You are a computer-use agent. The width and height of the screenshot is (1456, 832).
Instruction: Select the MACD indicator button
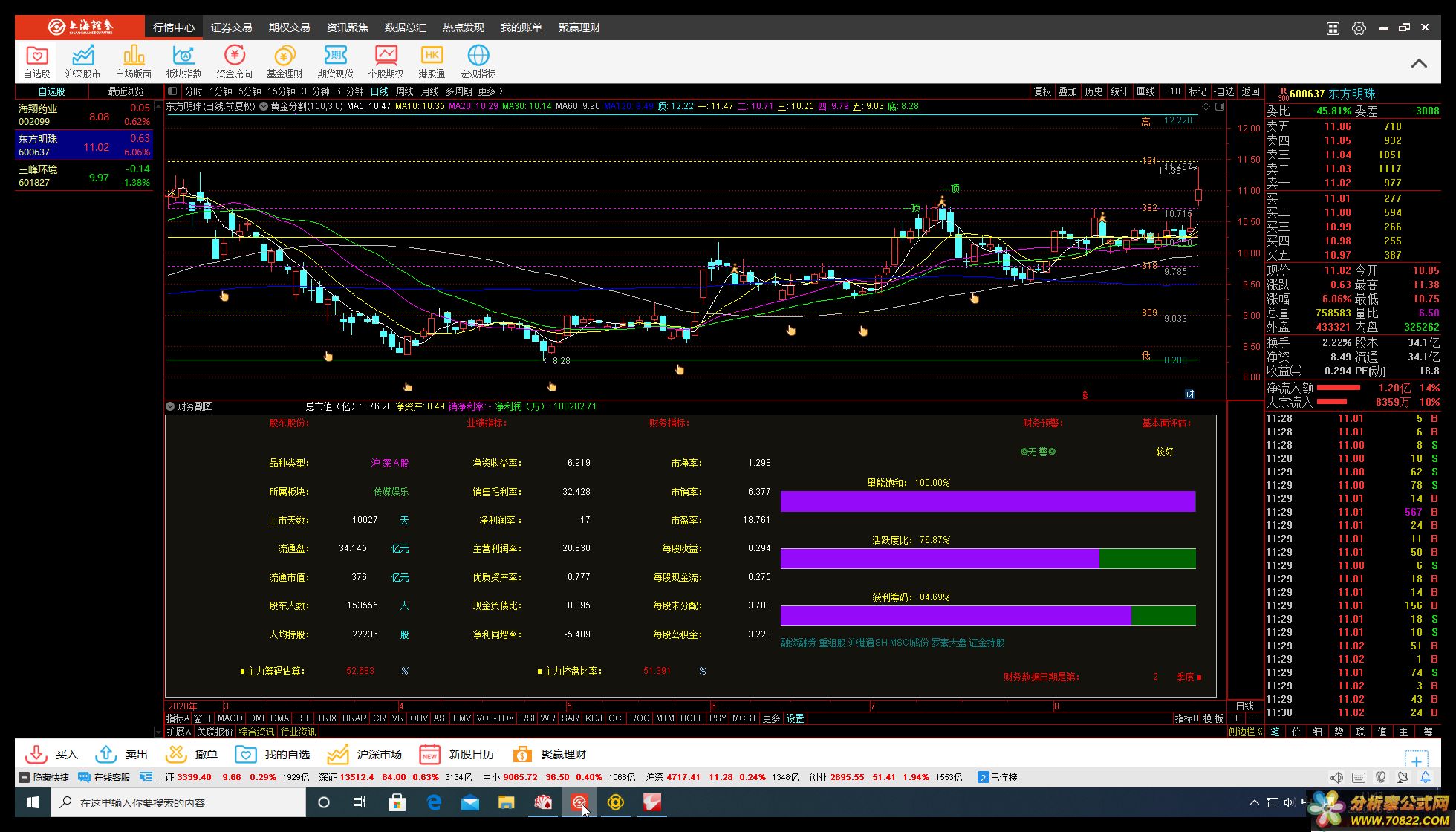tap(230, 718)
